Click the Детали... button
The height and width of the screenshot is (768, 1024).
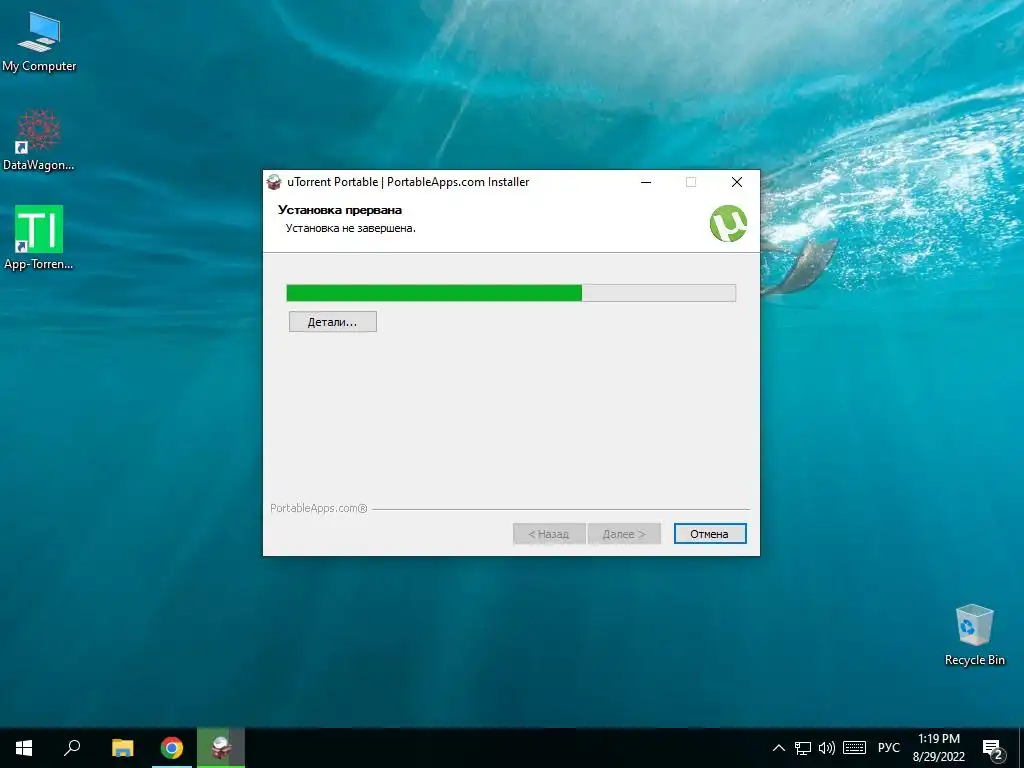pos(333,322)
